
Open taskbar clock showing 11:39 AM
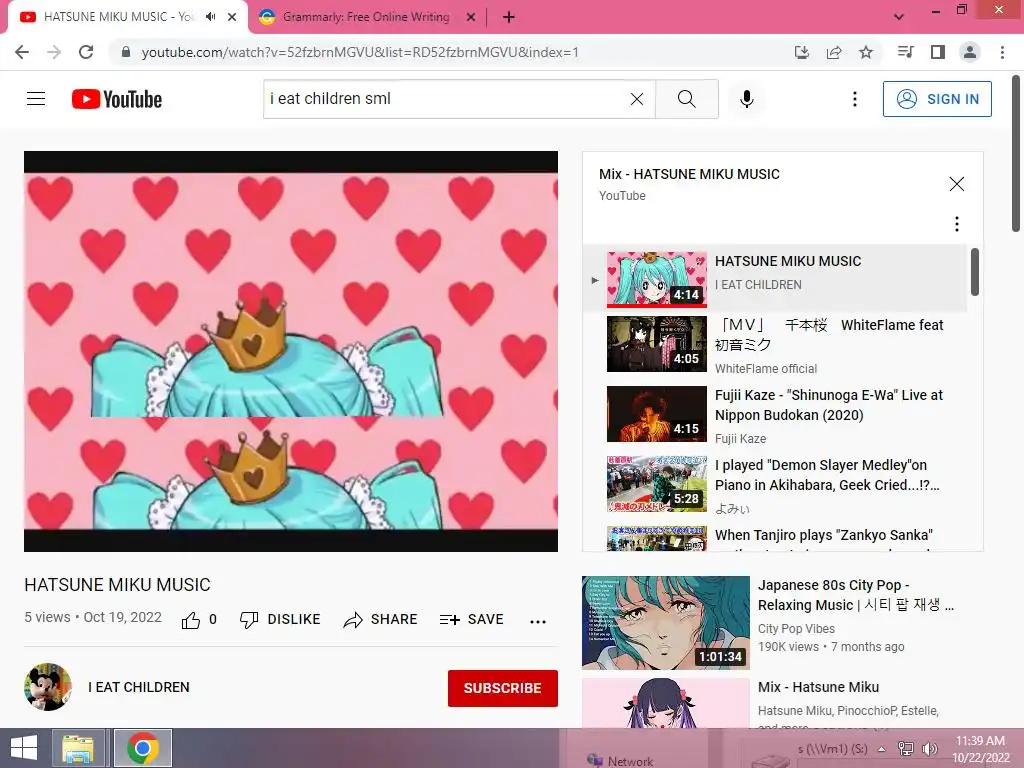click(980, 749)
